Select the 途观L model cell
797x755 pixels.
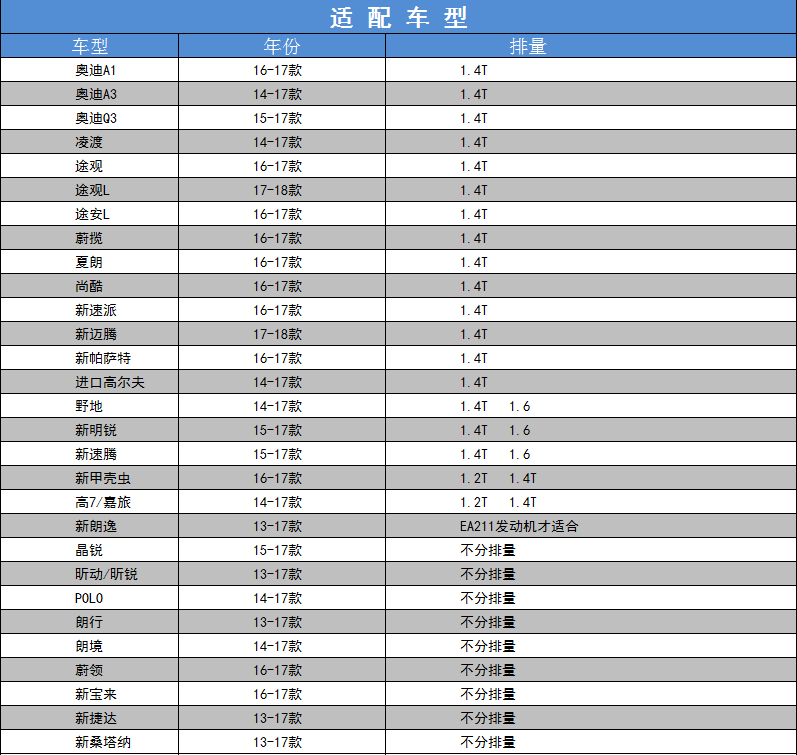click(x=89, y=190)
